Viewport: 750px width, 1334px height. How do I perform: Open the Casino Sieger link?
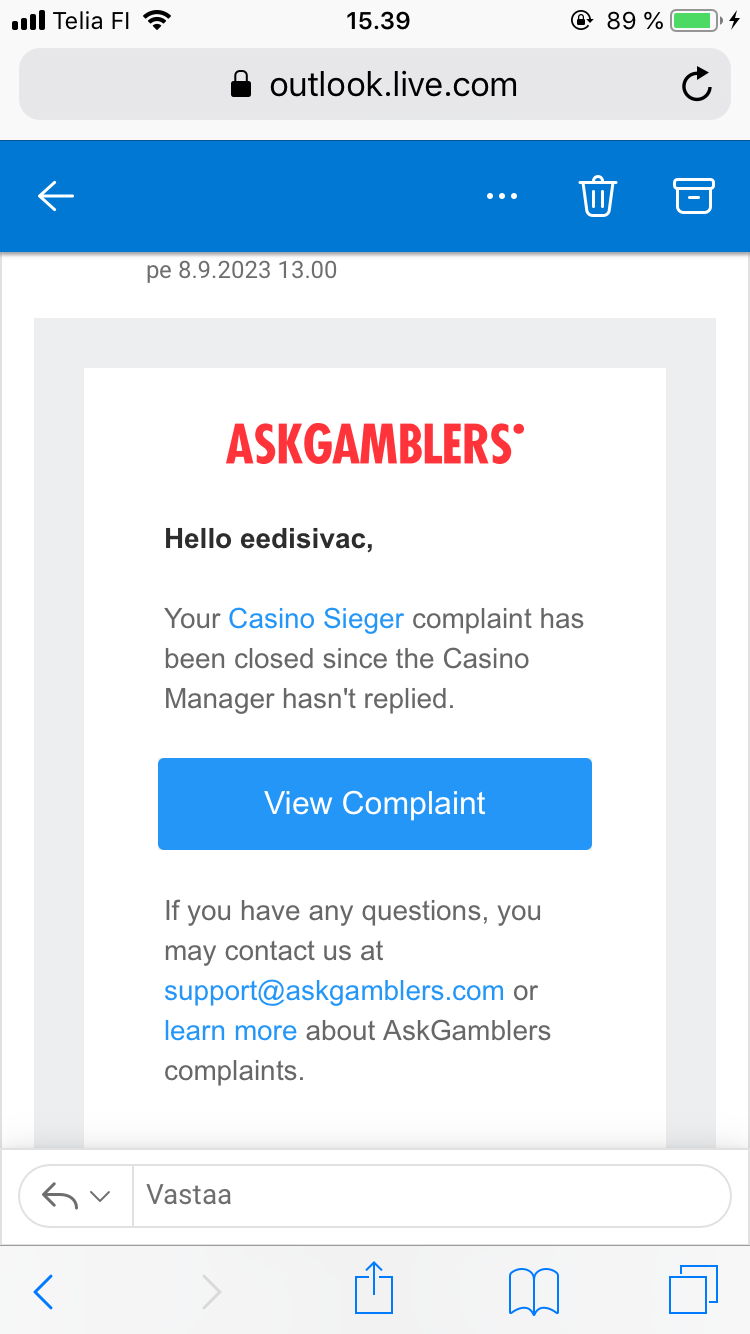(316, 619)
